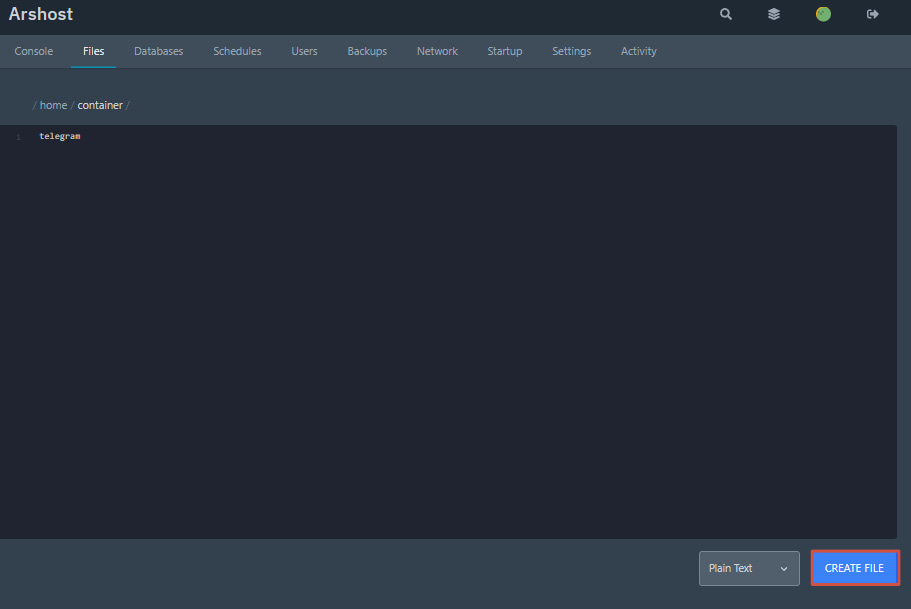The height and width of the screenshot is (609, 911).
Task: Navigate to home in breadcrumb path
Action: (53, 105)
